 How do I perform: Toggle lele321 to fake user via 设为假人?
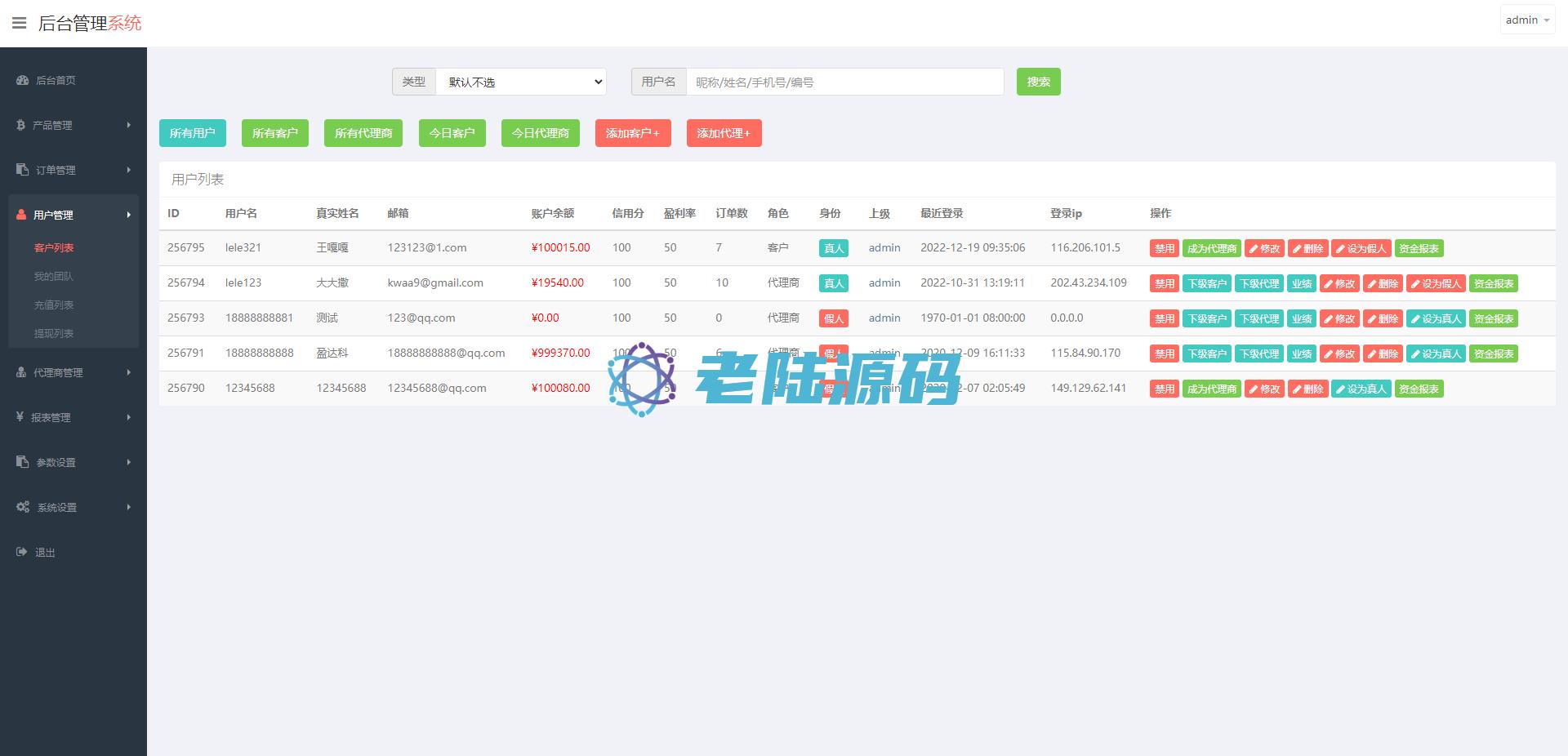1361,248
